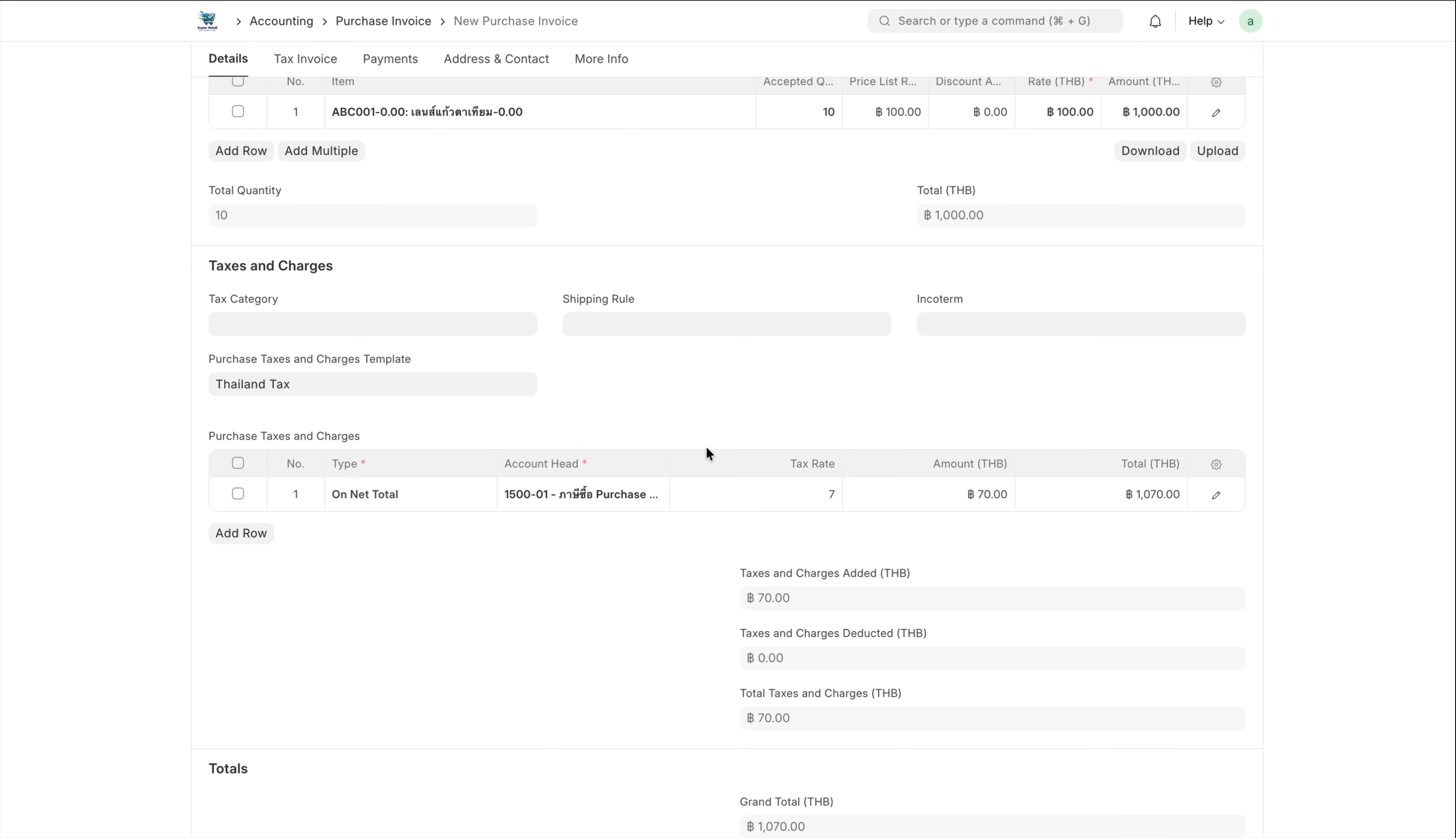This screenshot has width=1456, height=838.
Task: Click Taxes and Charges Added field
Action: 992,598
